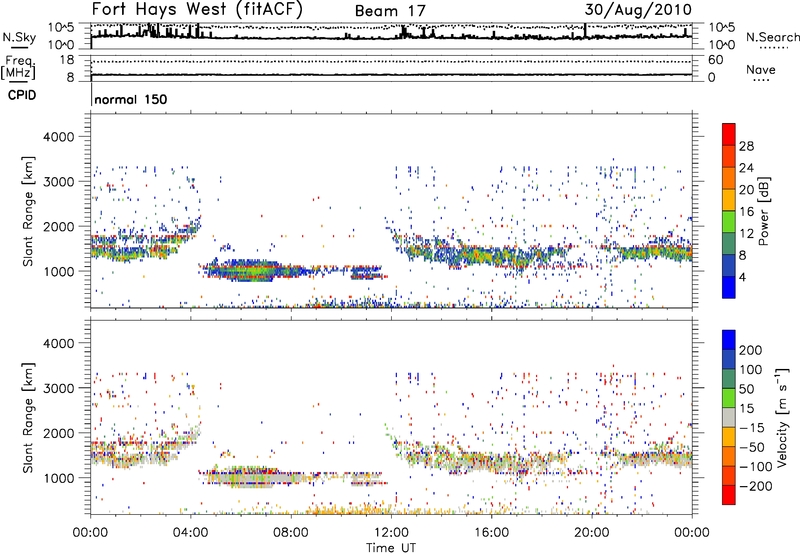
Task: Pick the orange swatch between 20 and 24 dB
Action: coord(729,177)
